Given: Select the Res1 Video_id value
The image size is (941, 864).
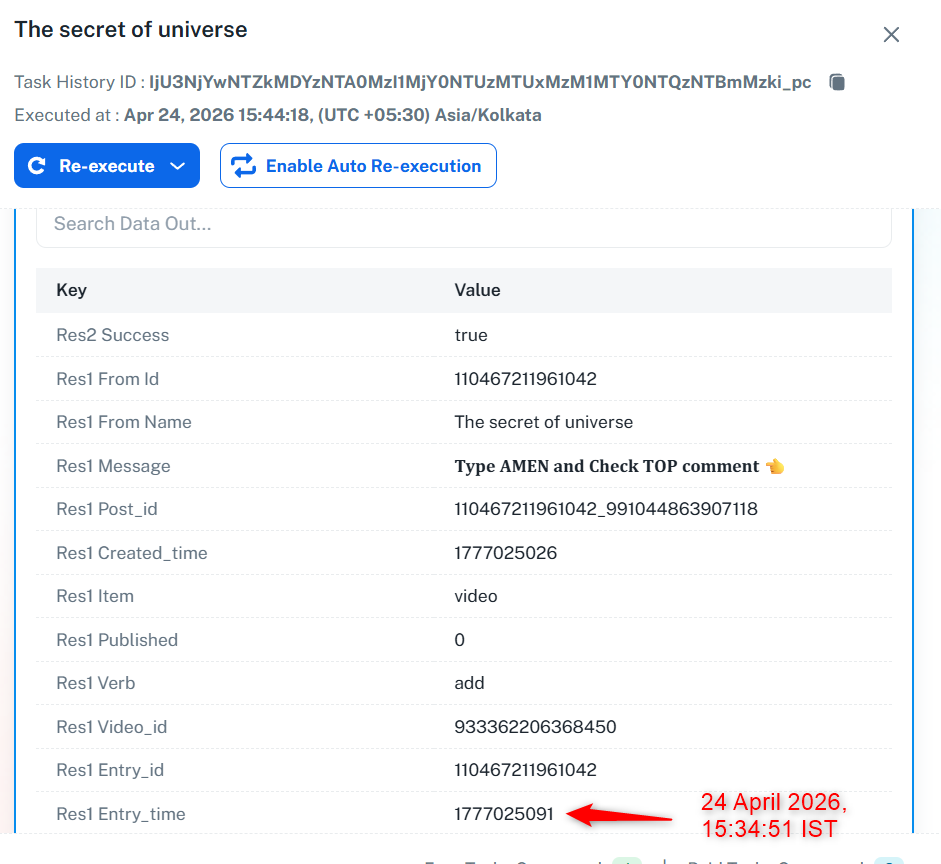Looking at the screenshot, I should click(x=535, y=727).
